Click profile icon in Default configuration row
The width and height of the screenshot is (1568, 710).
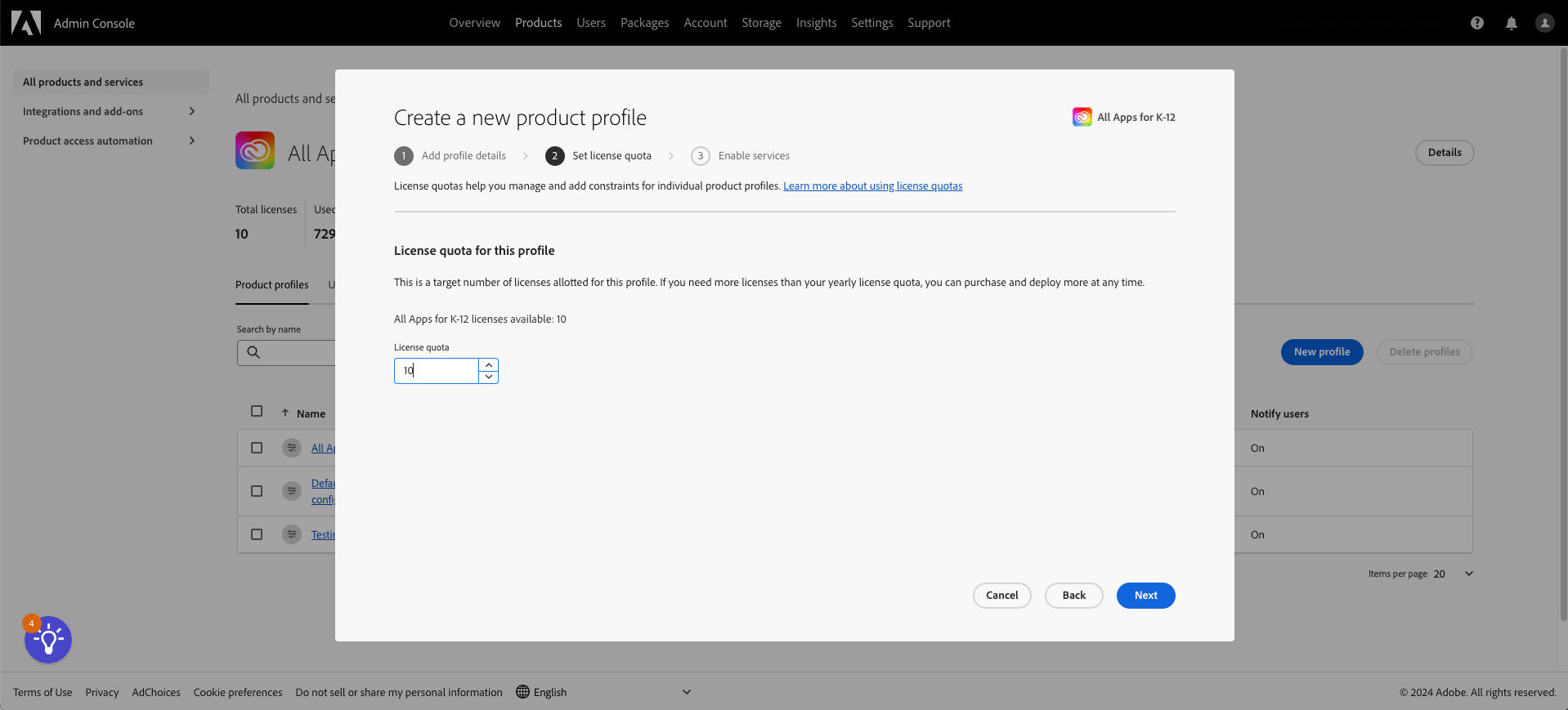click(x=291, y=491)
